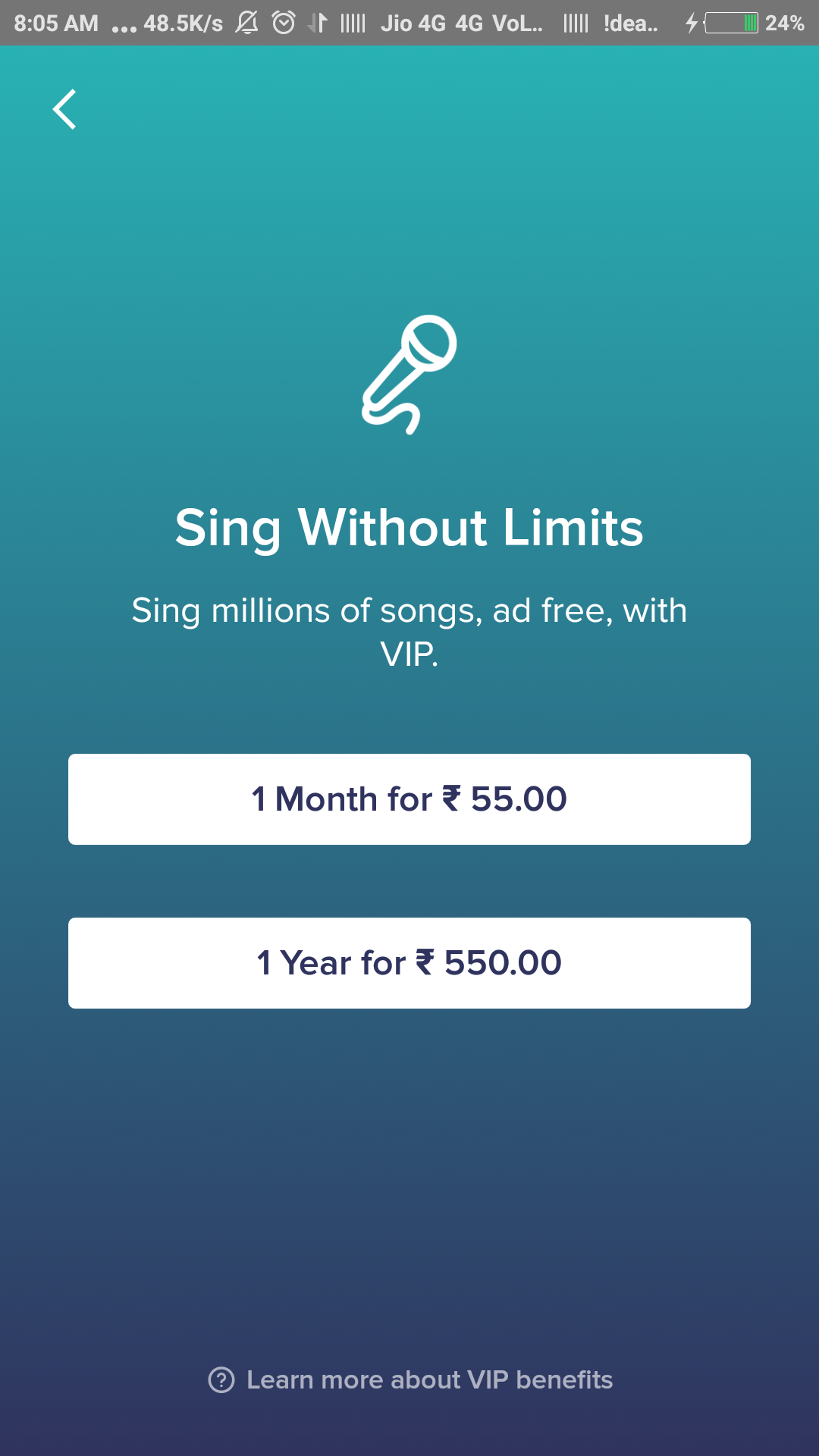Tap the data transfer arrows icon
Image resolution: width=819 pixels, height=1456 pixels.
[318, 23]
